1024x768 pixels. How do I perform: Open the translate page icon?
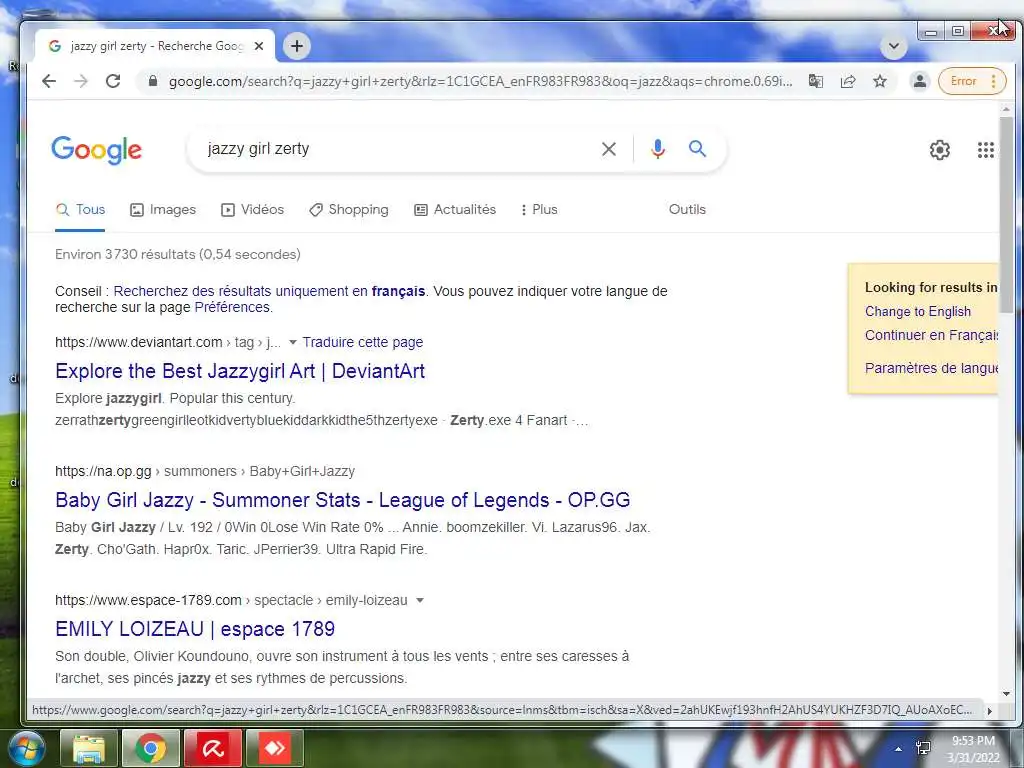(816, 81)
